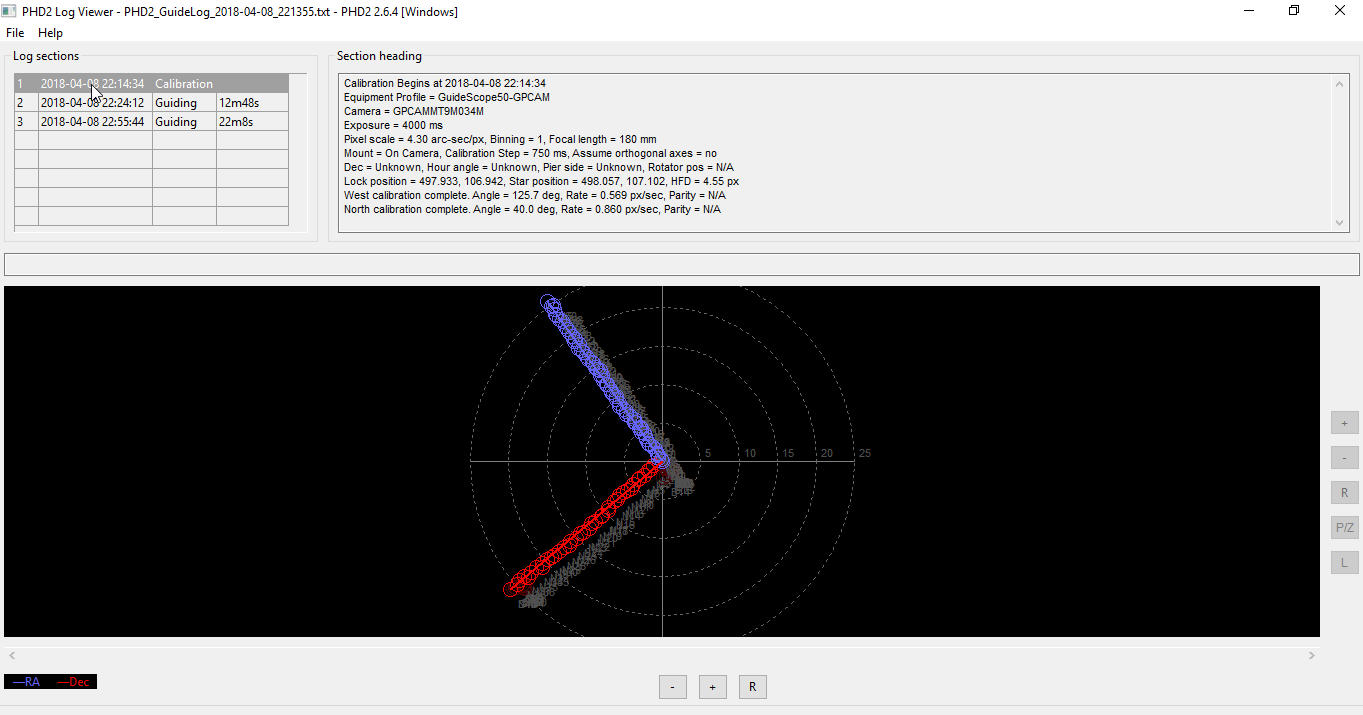This screenshot has height=715, width=1363.
Task: Select the Calibration log section row
Action: (x=150, y=84)
